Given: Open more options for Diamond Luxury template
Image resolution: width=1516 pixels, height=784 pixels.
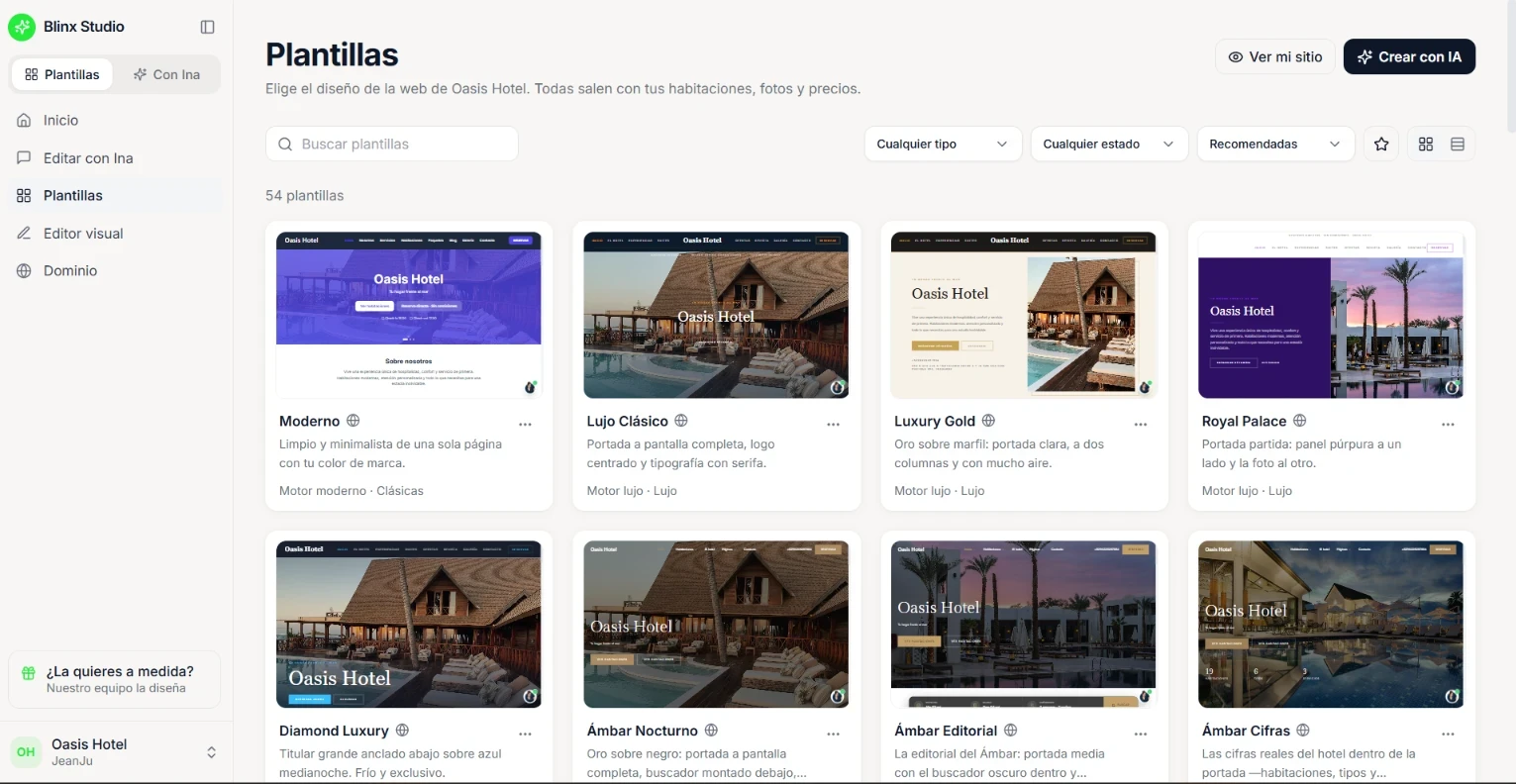Looking at the screenshot, I should (526, 734).
